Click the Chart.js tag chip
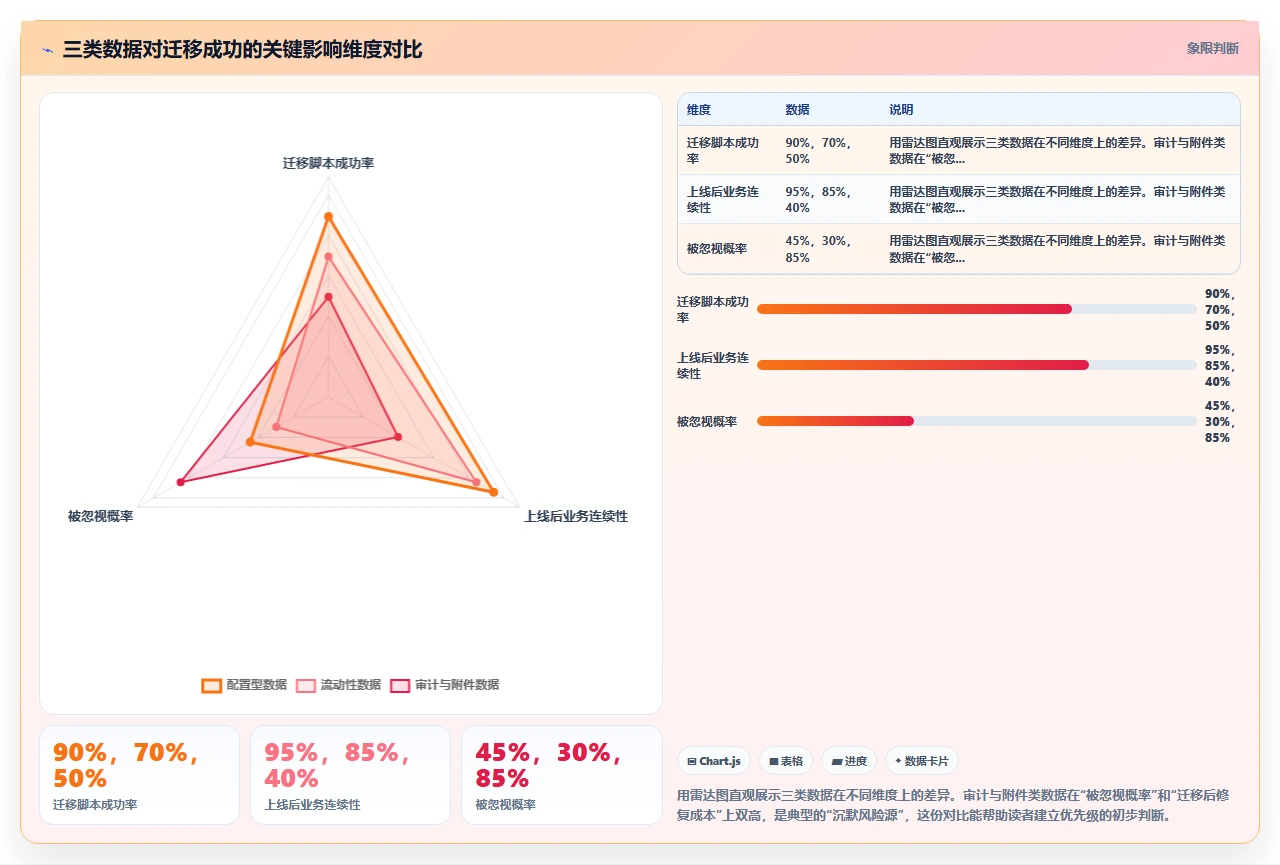Screen dimensions: 1280x865 click(x=714, y=761)
